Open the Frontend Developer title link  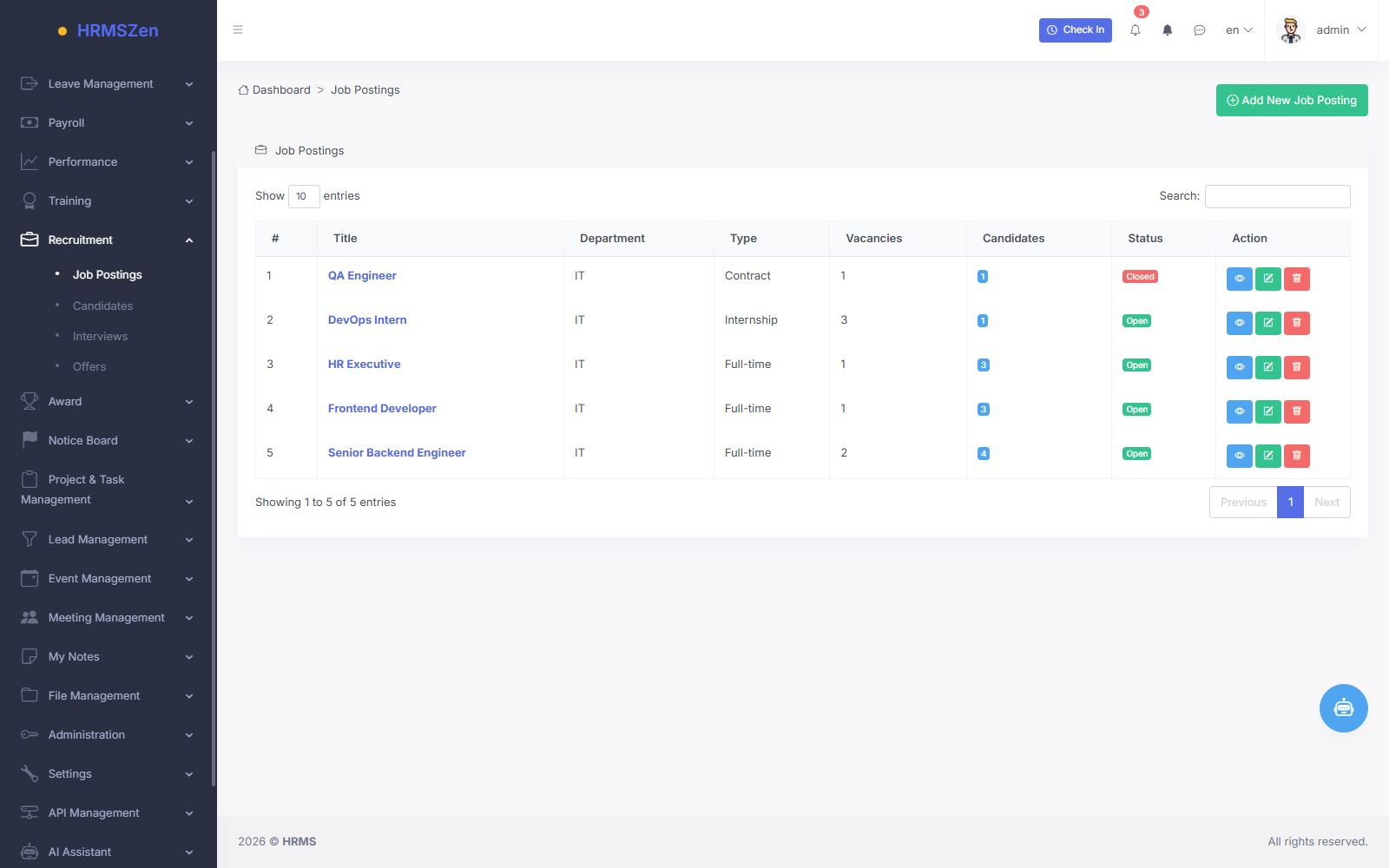(382, 408)
